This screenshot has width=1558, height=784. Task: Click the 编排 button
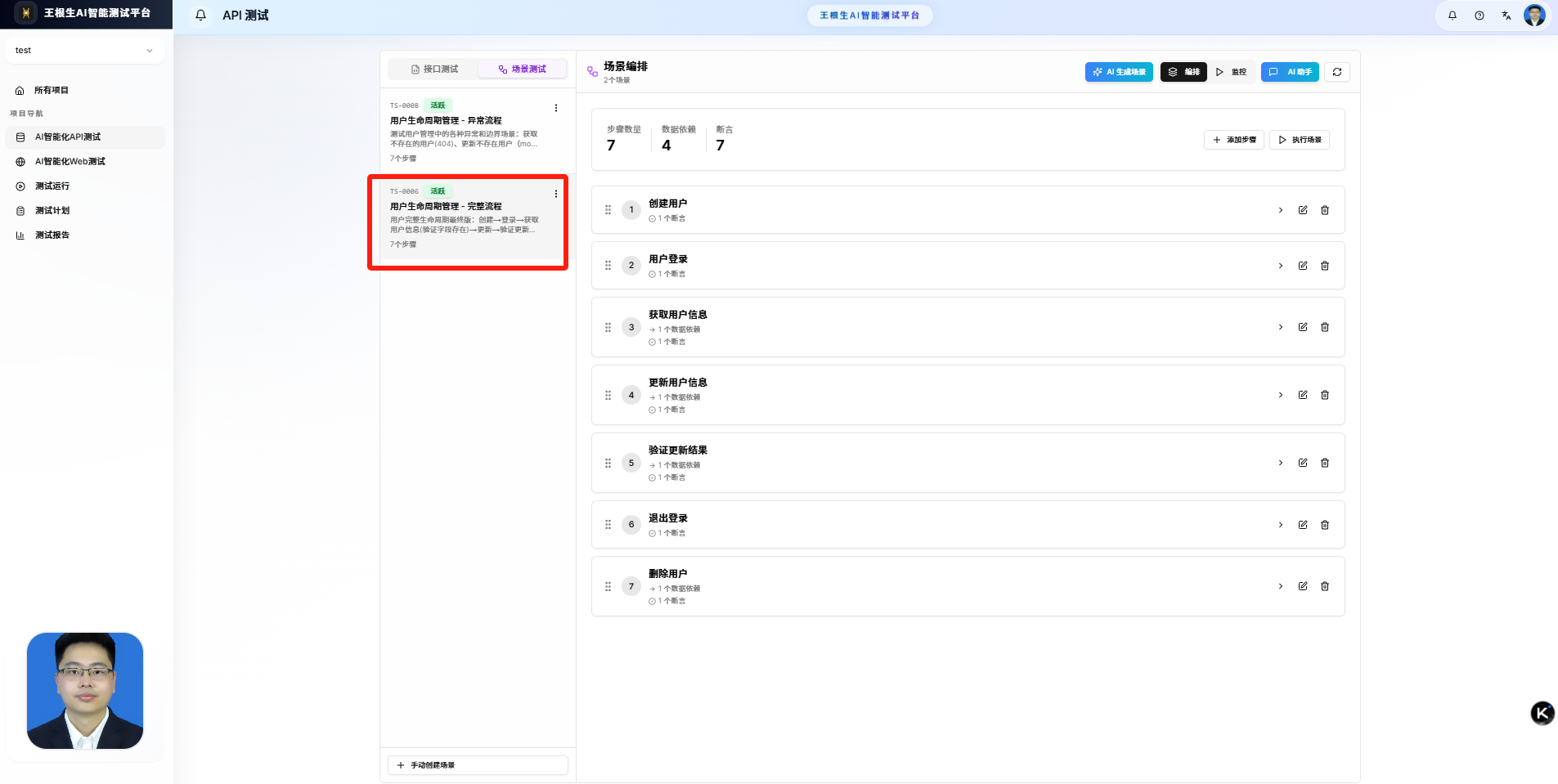1183,72
